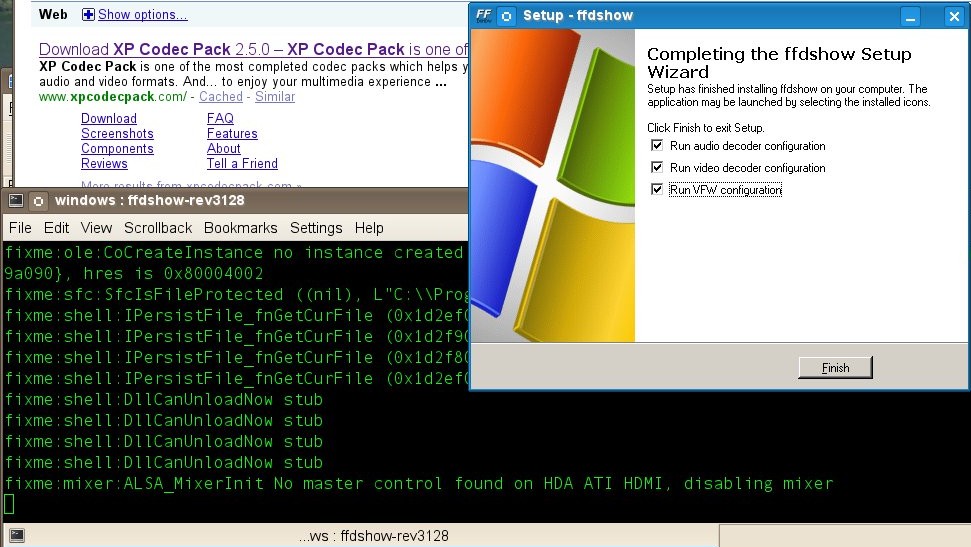Open the Scrollback menu in Konsole

[x=158, y=228]
